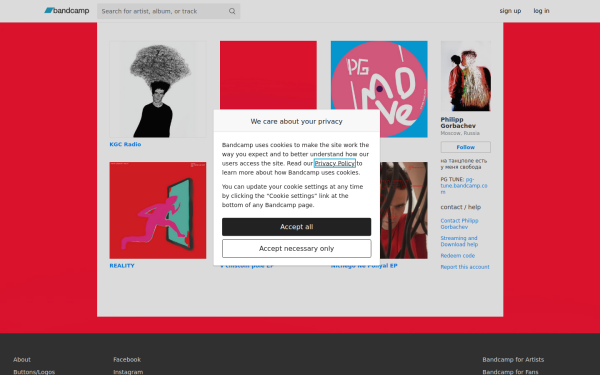
Task: Open the Facebook footer link
Action: point(127,360)
